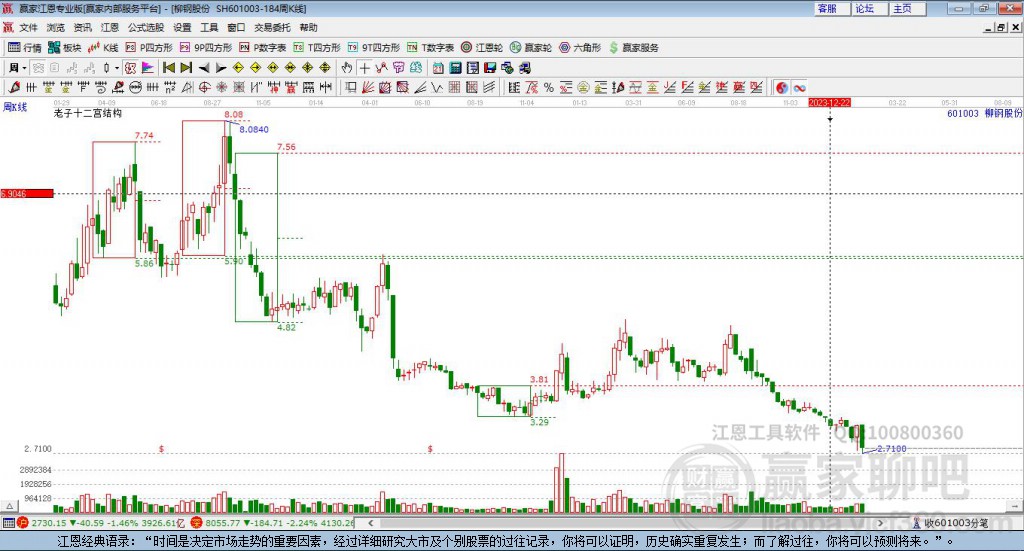Jump to the first bar icon
1024x551 pixels.
point(168,68)
